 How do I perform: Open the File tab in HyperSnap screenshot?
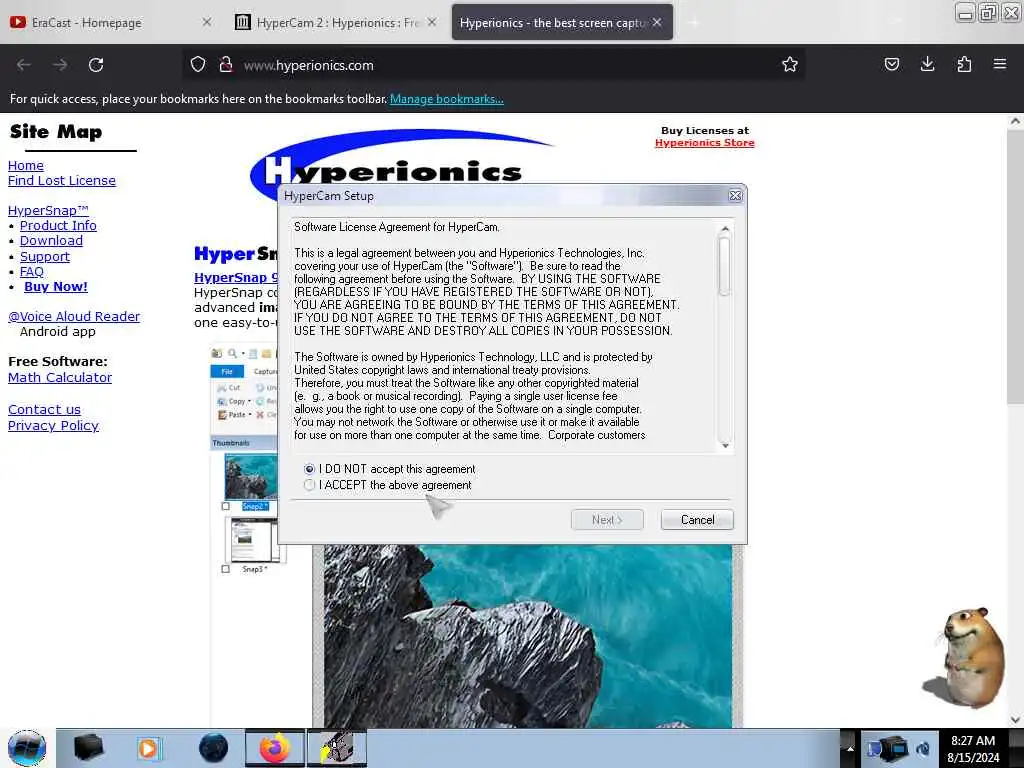pos(227,372)
